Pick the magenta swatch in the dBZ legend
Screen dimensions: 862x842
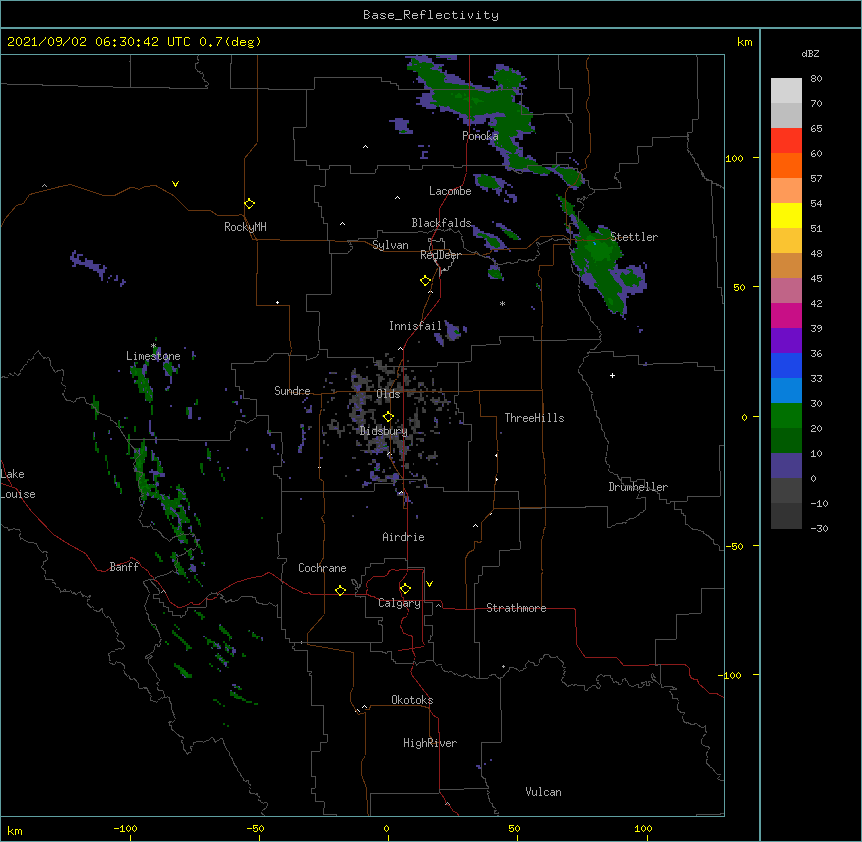786,315
